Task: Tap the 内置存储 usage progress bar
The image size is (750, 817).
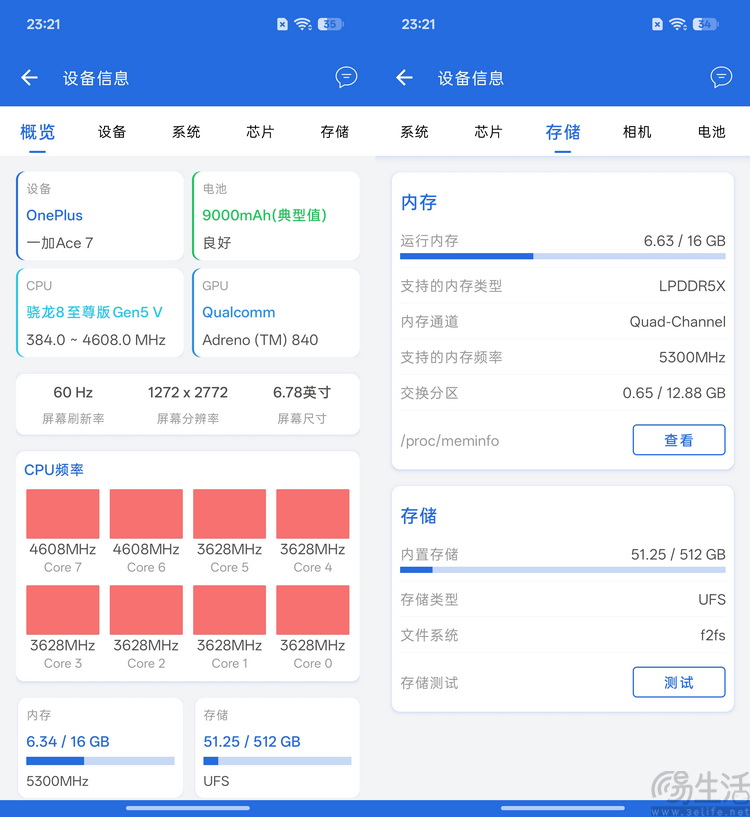Action: pyautogui.click(x=563, y=570)
